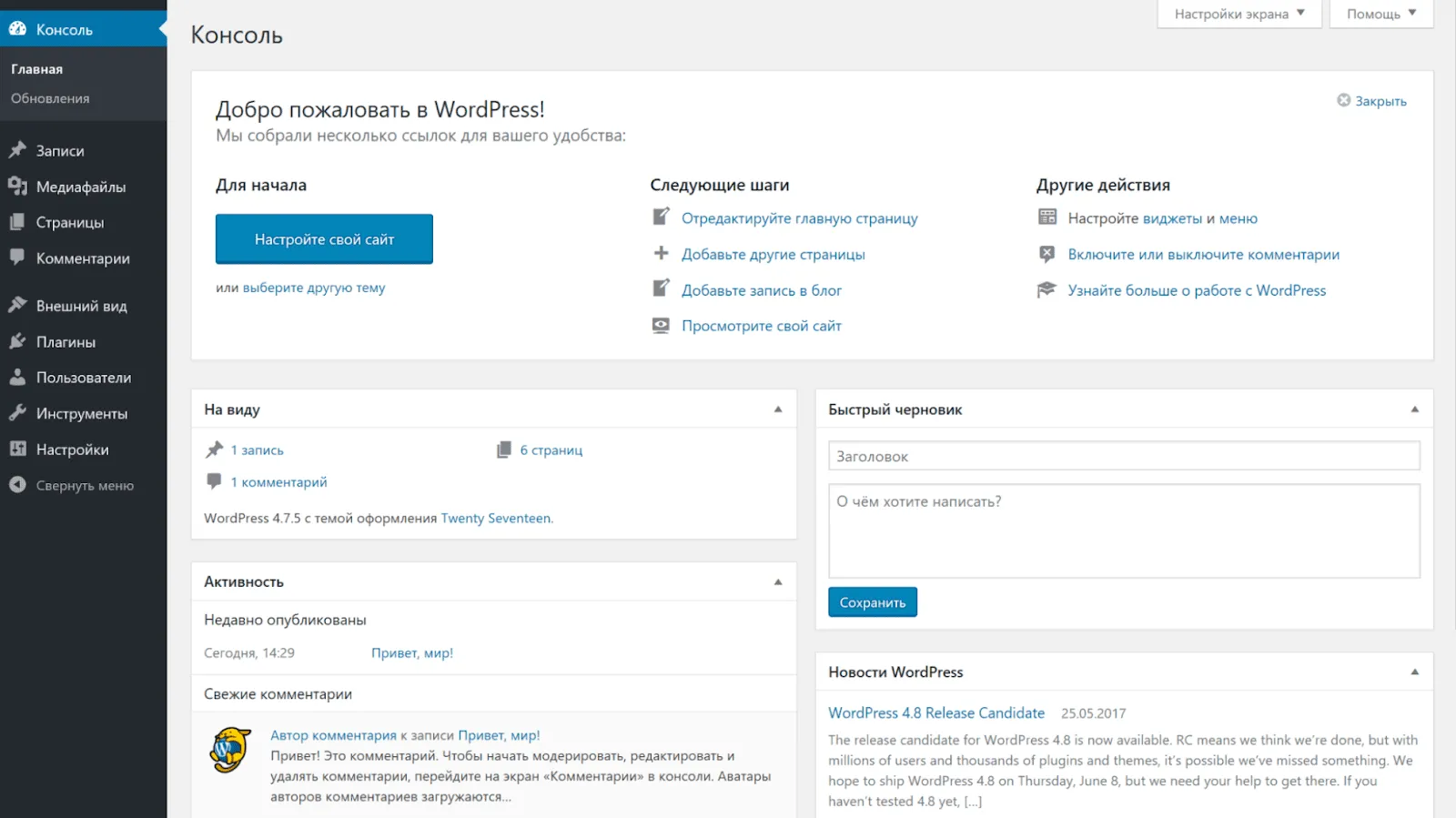The height and width of the screenshot is (818, 1456).
Task: Click the edit icon beside Добавьте запись в блог
Action: (662, 288)
